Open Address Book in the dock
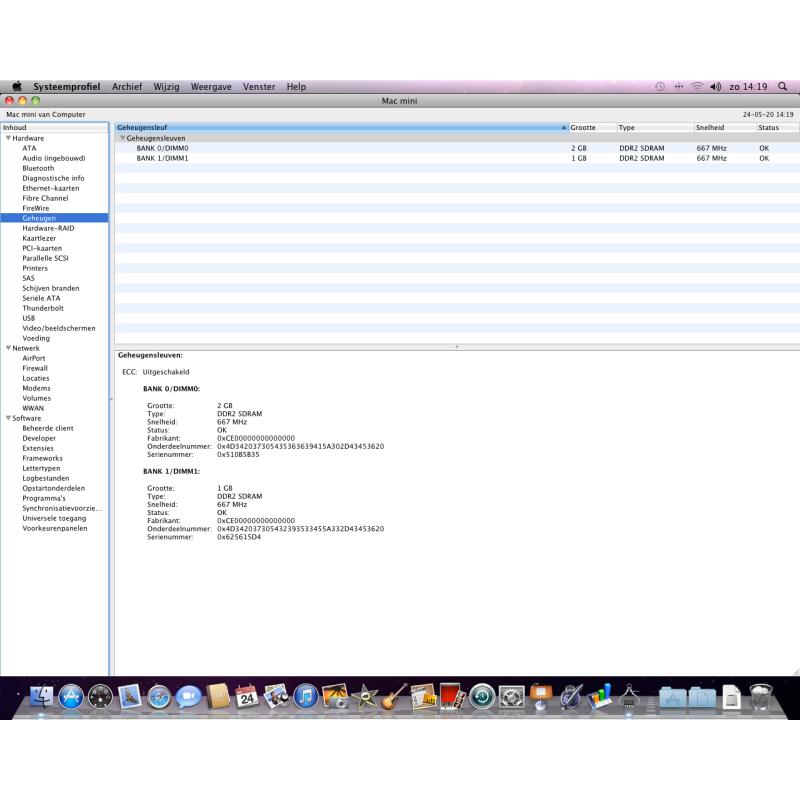Screen dimensions: 800x800 coord(218,697)
